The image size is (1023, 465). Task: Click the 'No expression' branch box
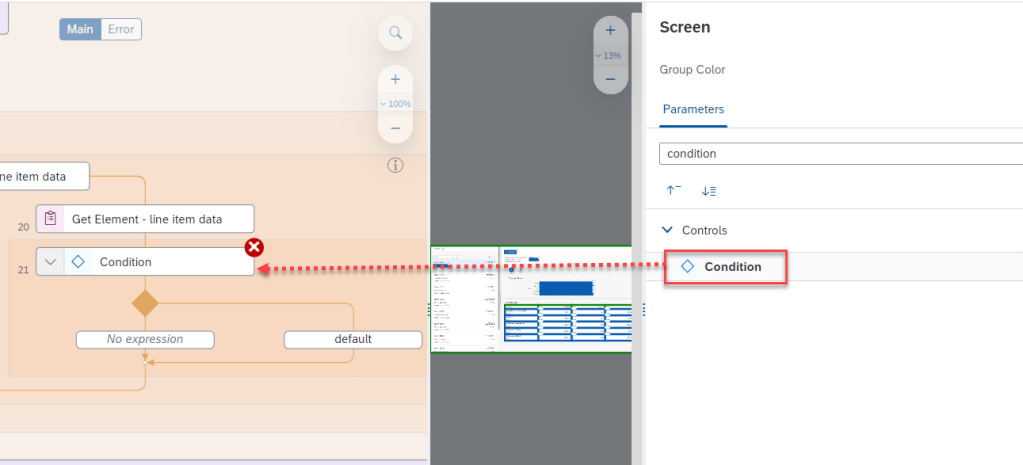[145, 339]
